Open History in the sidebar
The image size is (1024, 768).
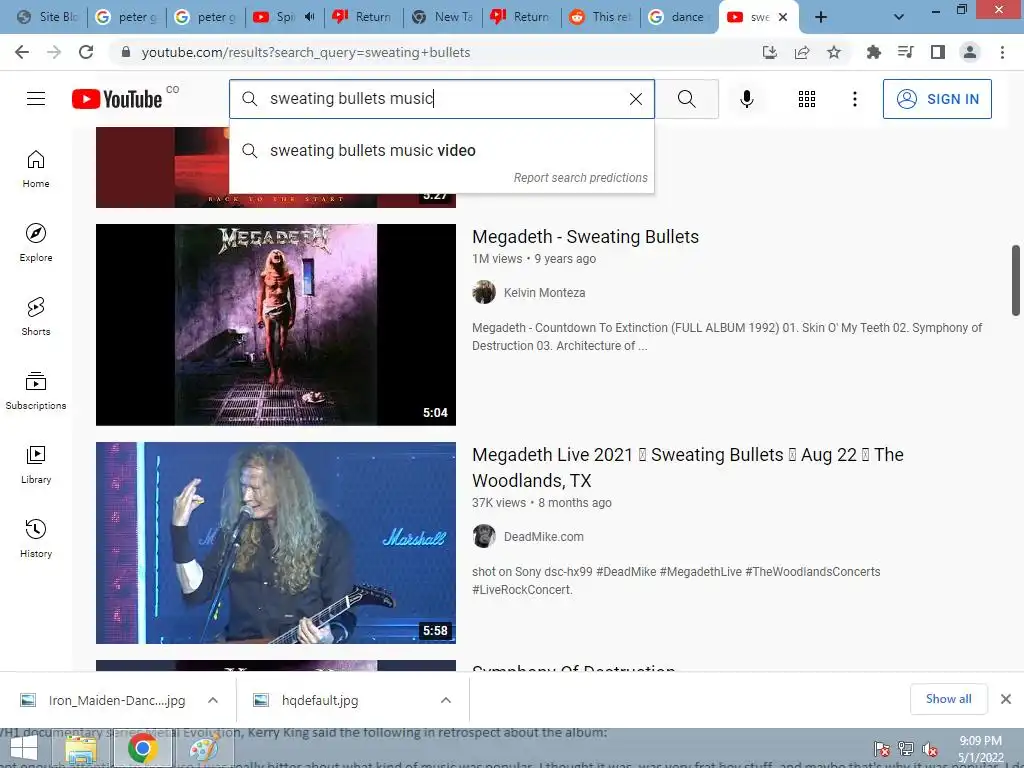click(x=36, y=538)
